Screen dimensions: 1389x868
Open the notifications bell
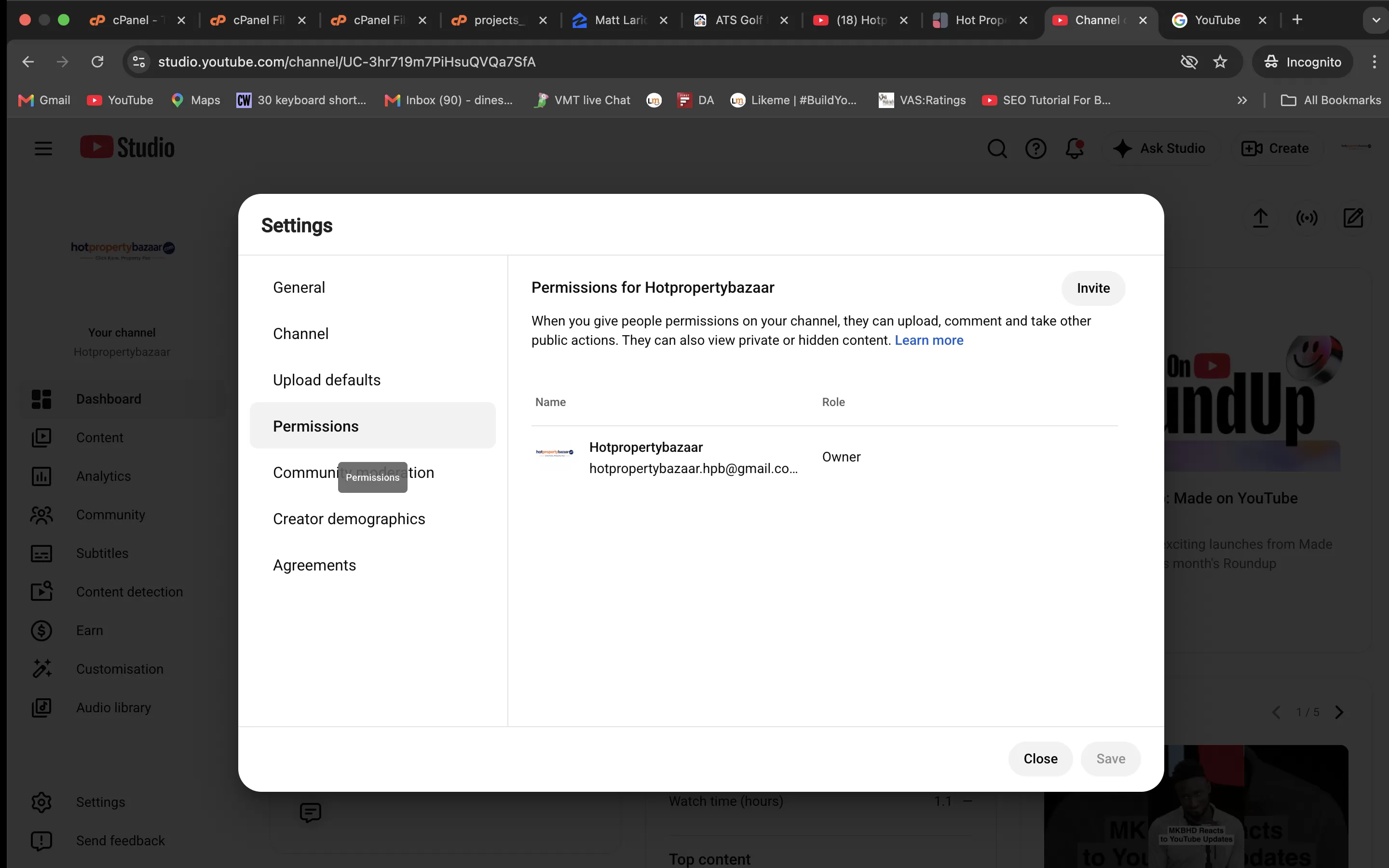click(x=1074, y=149)
